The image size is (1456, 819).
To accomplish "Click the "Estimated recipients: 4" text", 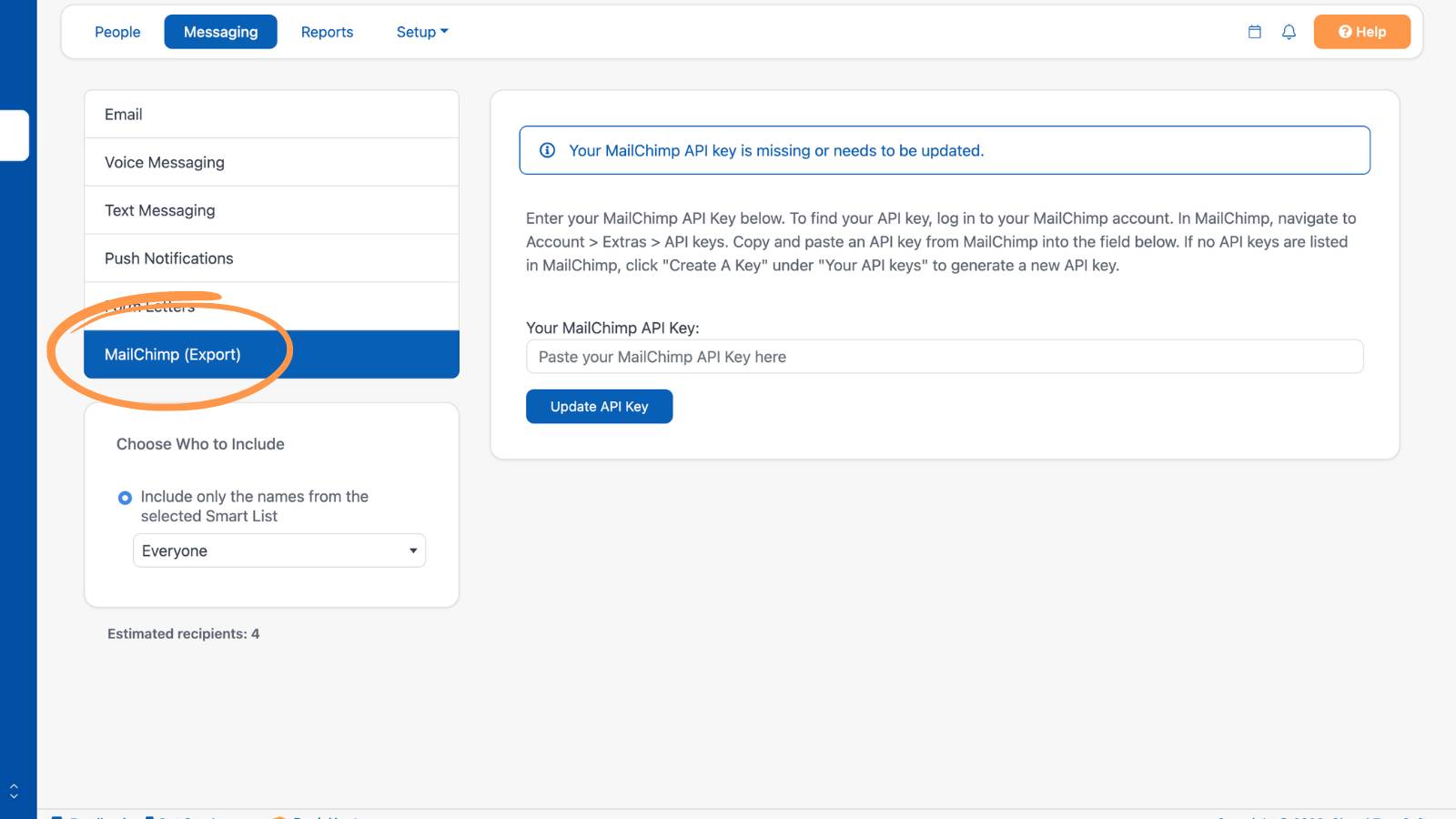I will tap(183, 634).
